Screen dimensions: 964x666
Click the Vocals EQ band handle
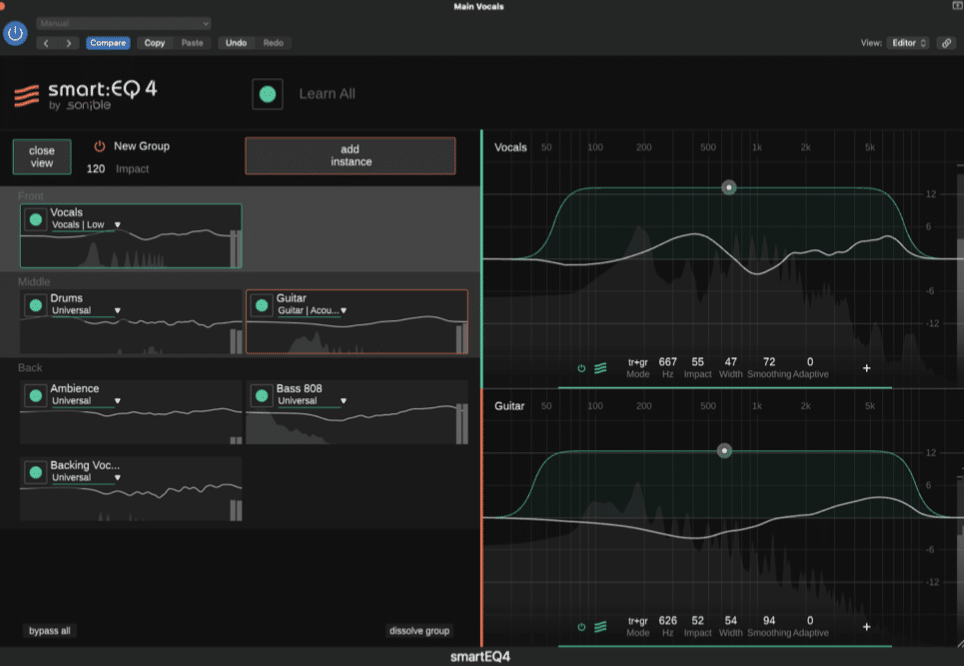coord(729,188)
